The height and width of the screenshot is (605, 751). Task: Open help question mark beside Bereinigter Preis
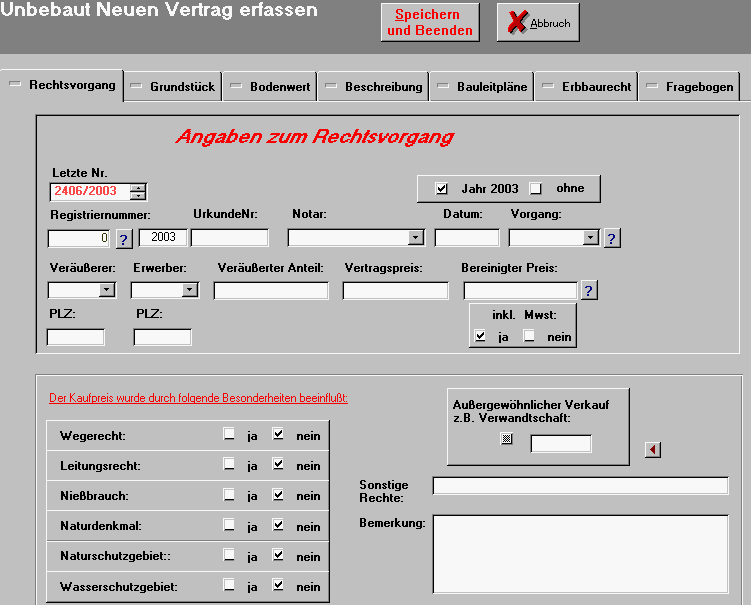589,290
